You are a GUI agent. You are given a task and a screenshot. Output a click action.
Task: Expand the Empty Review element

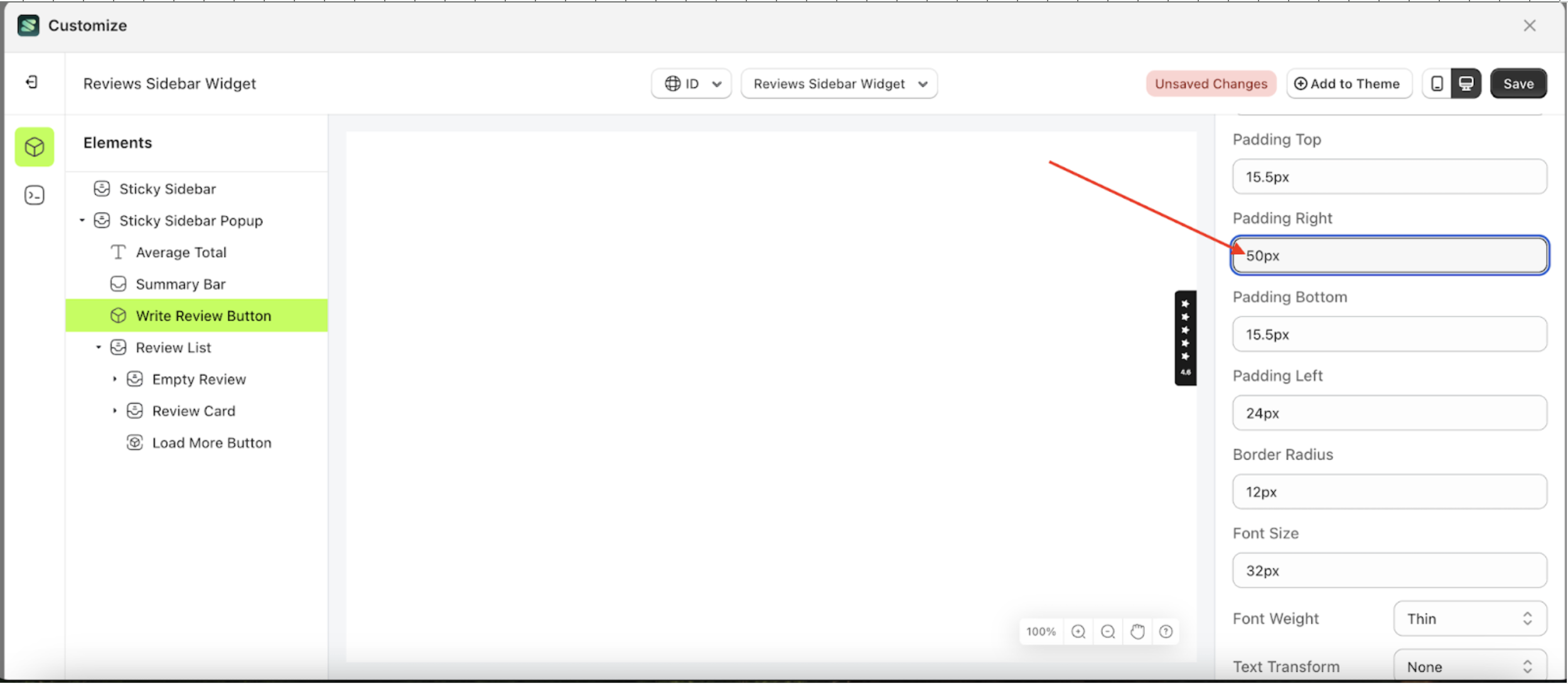tap(114, 378)
